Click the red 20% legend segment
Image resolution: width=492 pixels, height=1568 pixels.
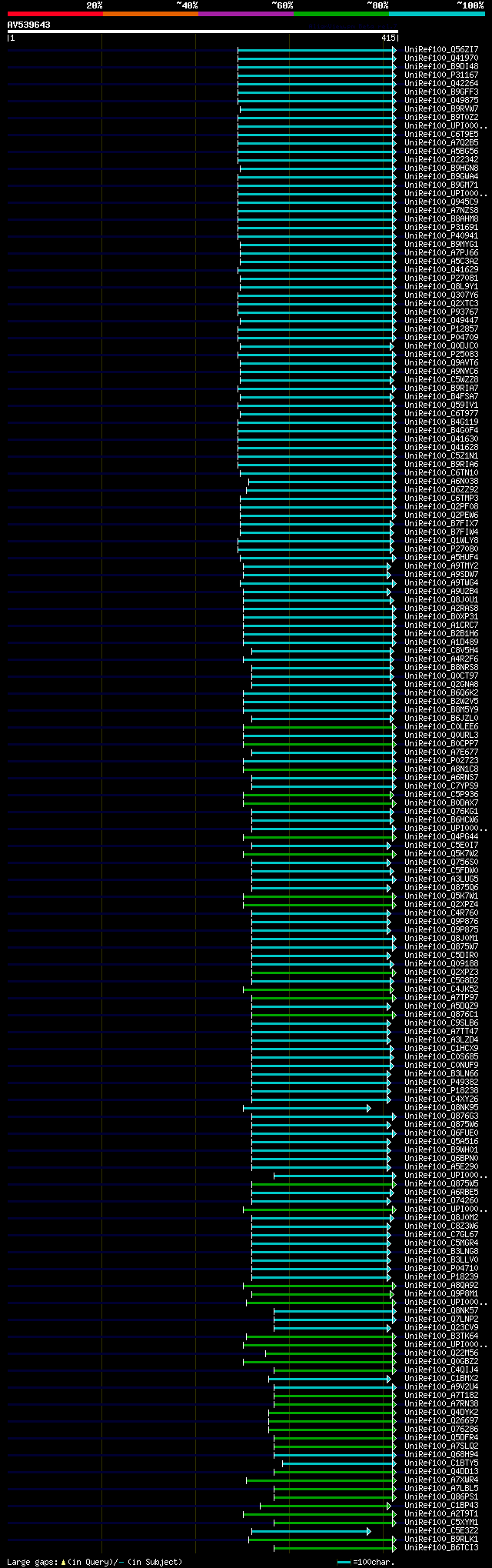[55, 14]
